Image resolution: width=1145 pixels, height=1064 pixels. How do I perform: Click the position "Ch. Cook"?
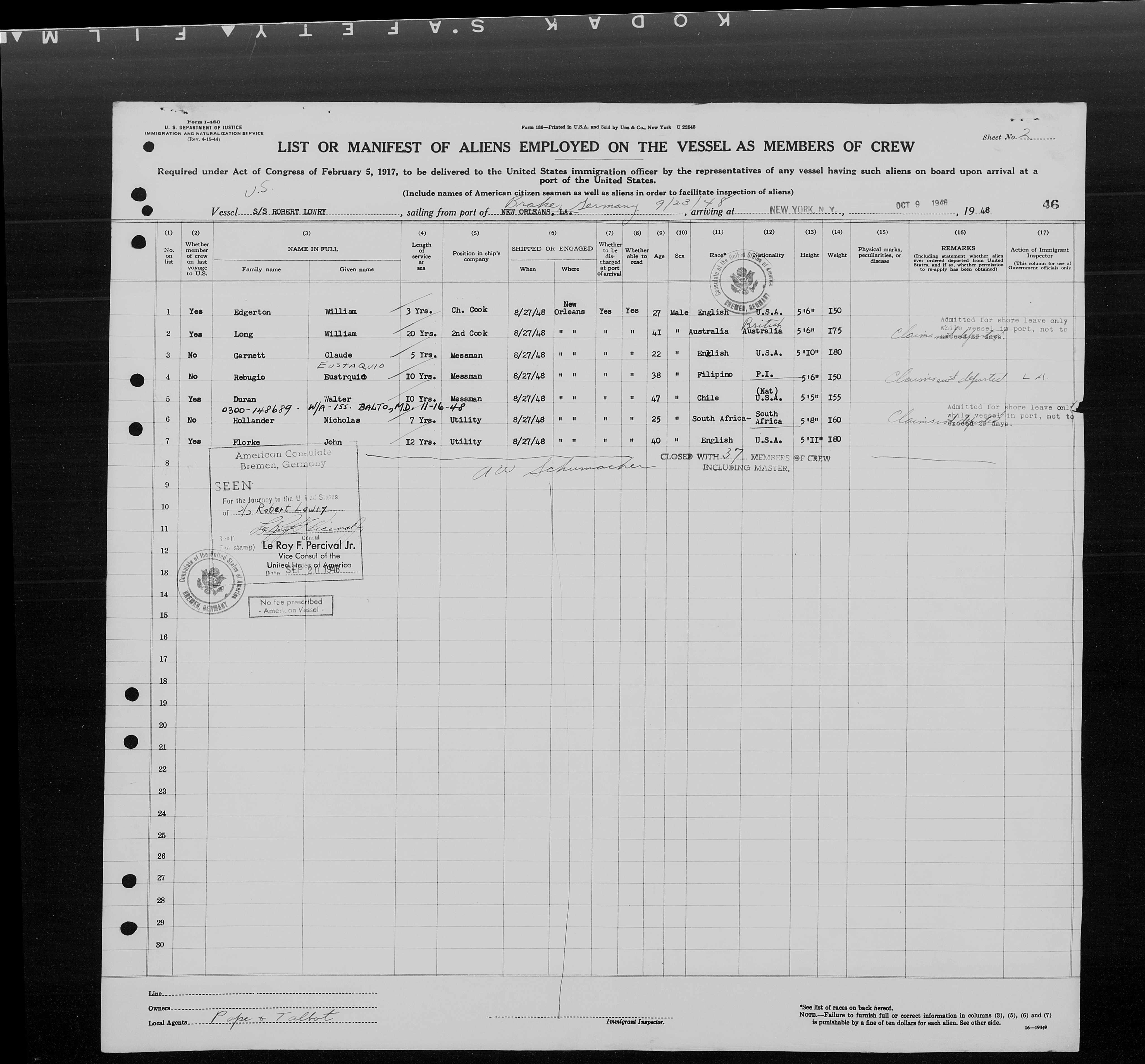(469, 310)
